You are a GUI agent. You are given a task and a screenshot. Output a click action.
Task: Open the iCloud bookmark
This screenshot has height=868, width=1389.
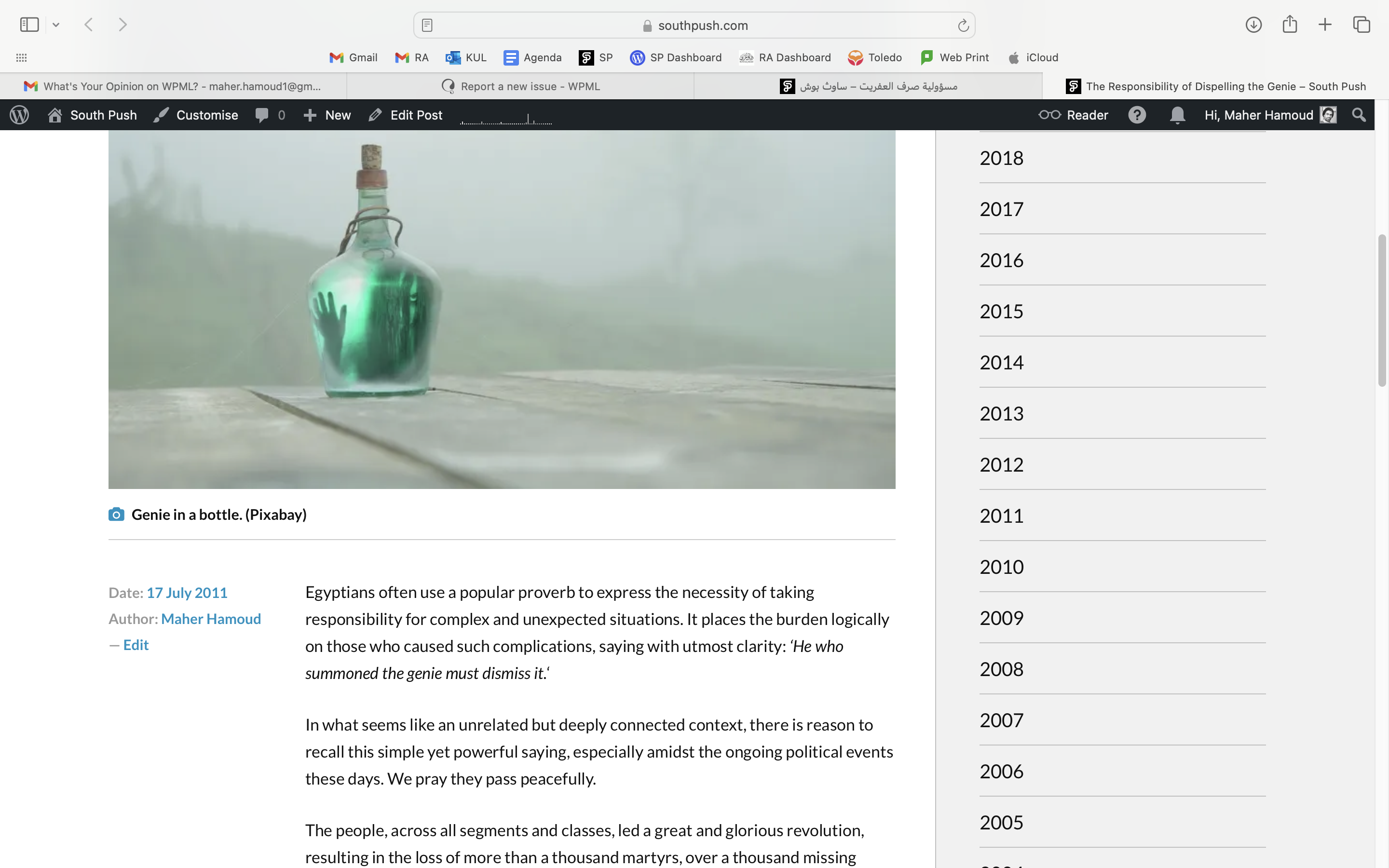pos(1033,57)
